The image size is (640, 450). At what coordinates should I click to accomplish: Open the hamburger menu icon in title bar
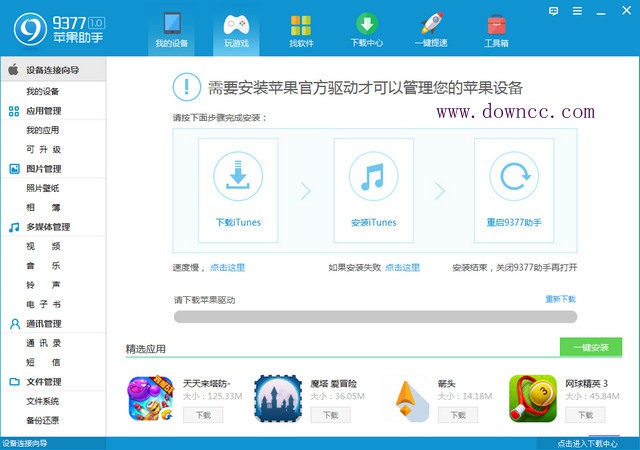(x=577, y=11)
